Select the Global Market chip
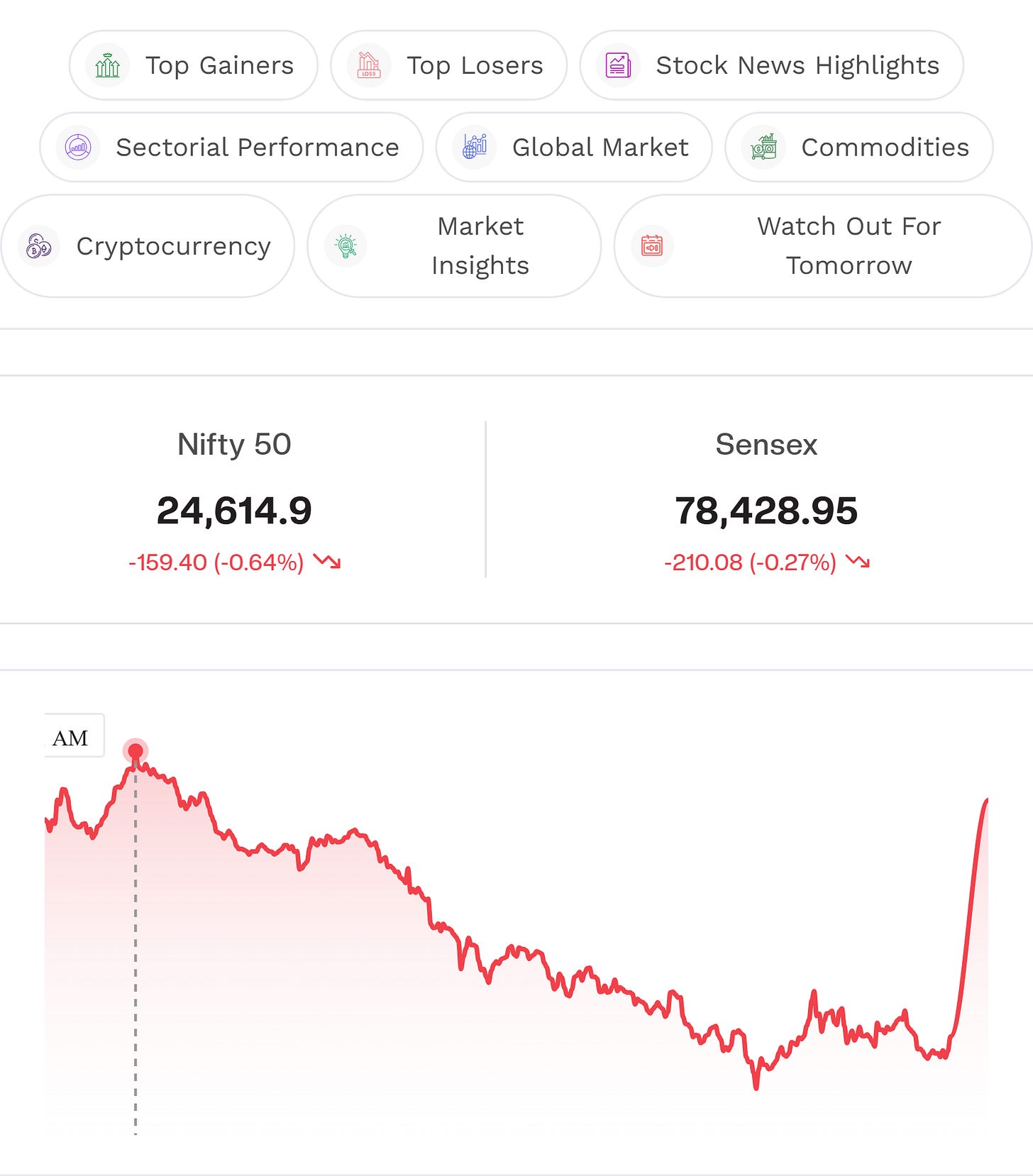 tap(574, 148)
